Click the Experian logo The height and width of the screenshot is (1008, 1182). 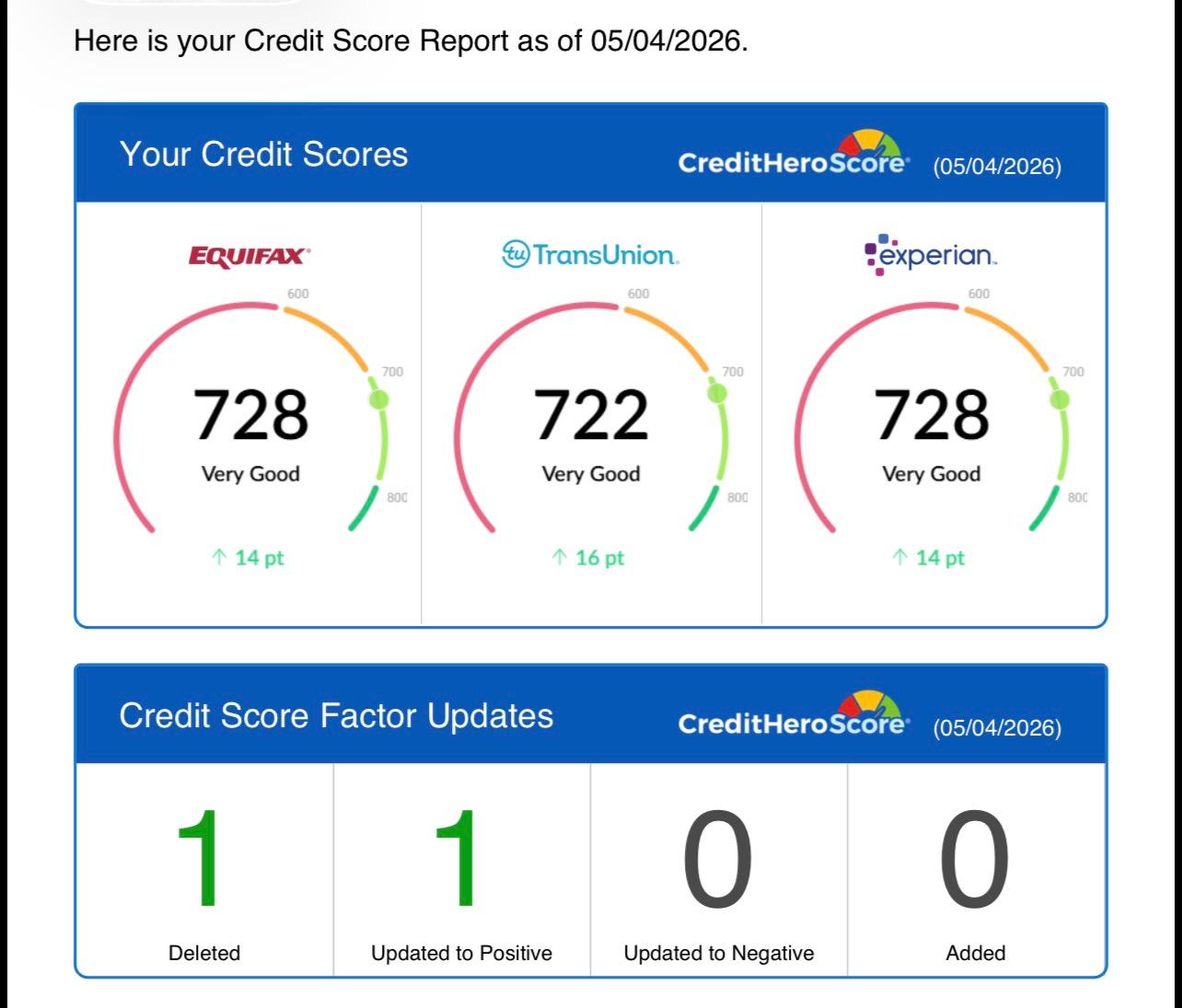pyautogui.click(x=932, y=253)
